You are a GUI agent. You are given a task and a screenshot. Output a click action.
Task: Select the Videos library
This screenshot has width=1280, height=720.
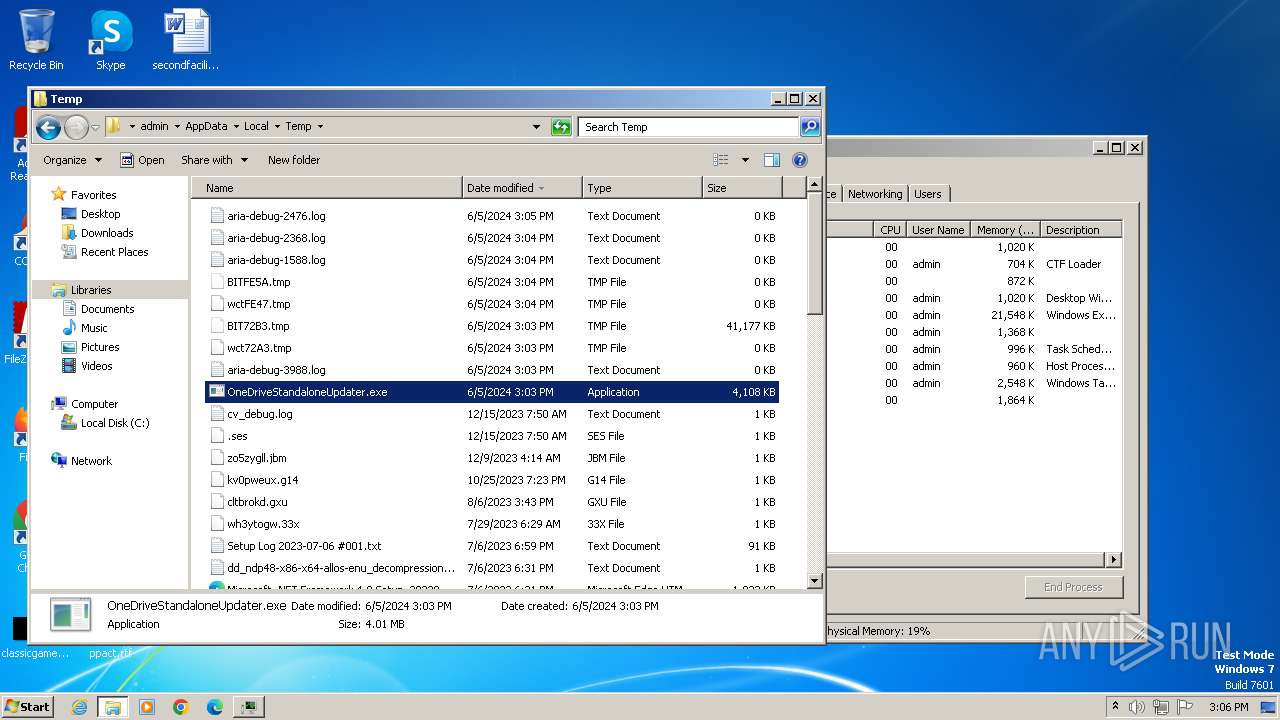(96, 366)
